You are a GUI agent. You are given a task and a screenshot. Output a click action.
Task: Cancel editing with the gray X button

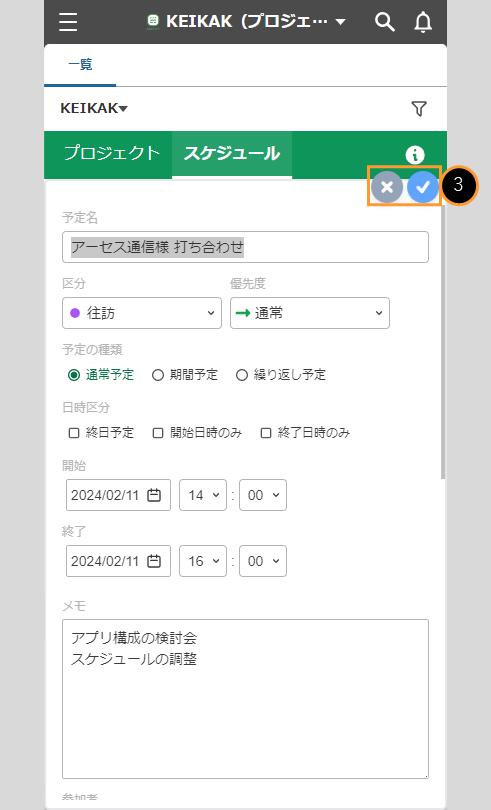(387, 187)
